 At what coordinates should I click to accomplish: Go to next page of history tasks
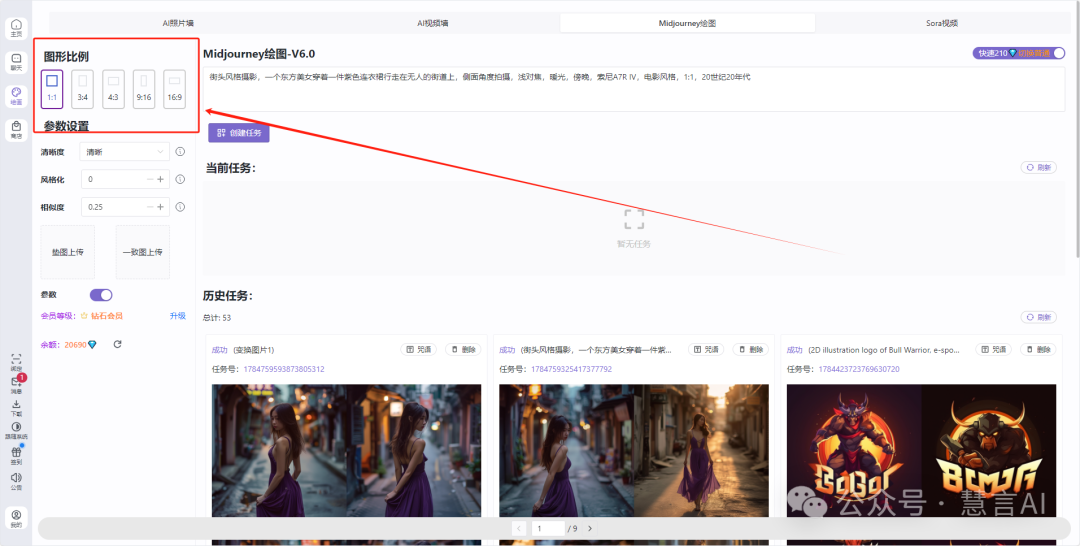(589, 528)
